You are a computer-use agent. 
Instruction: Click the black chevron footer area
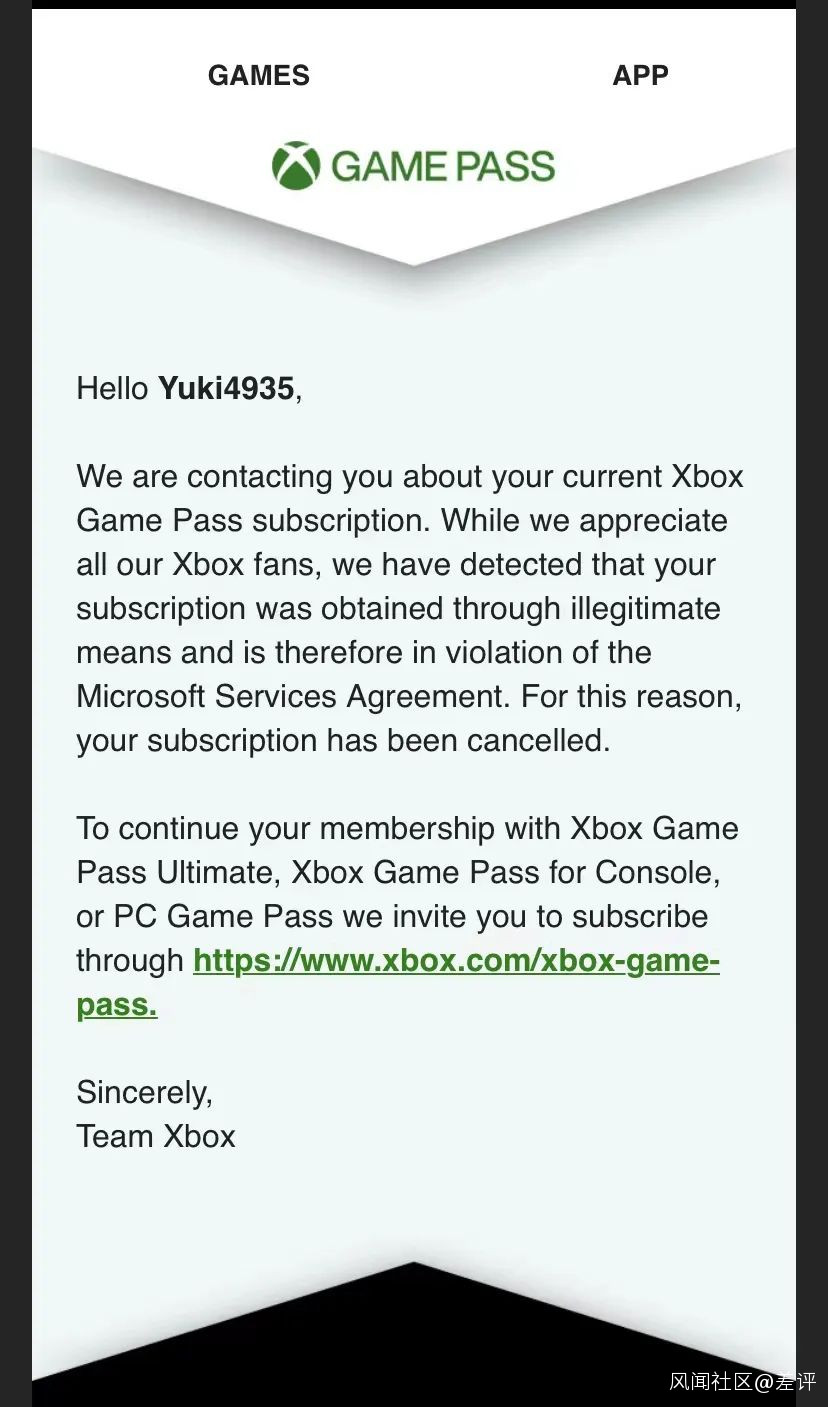coord(414,1340)
